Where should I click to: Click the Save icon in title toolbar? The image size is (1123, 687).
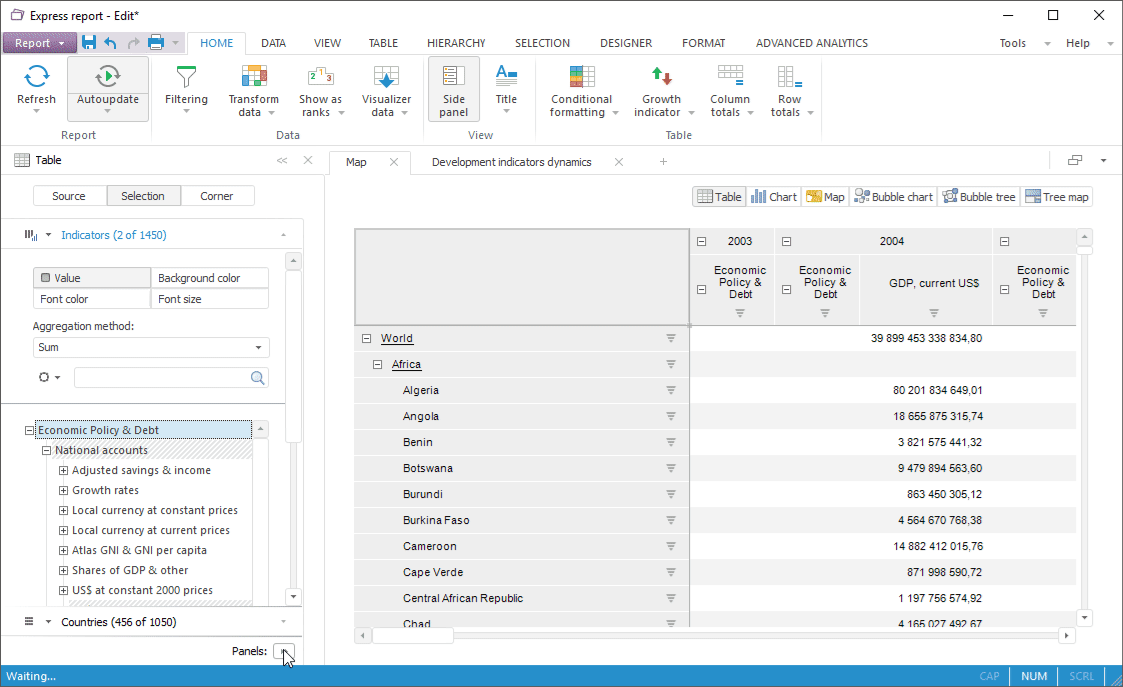89,43
